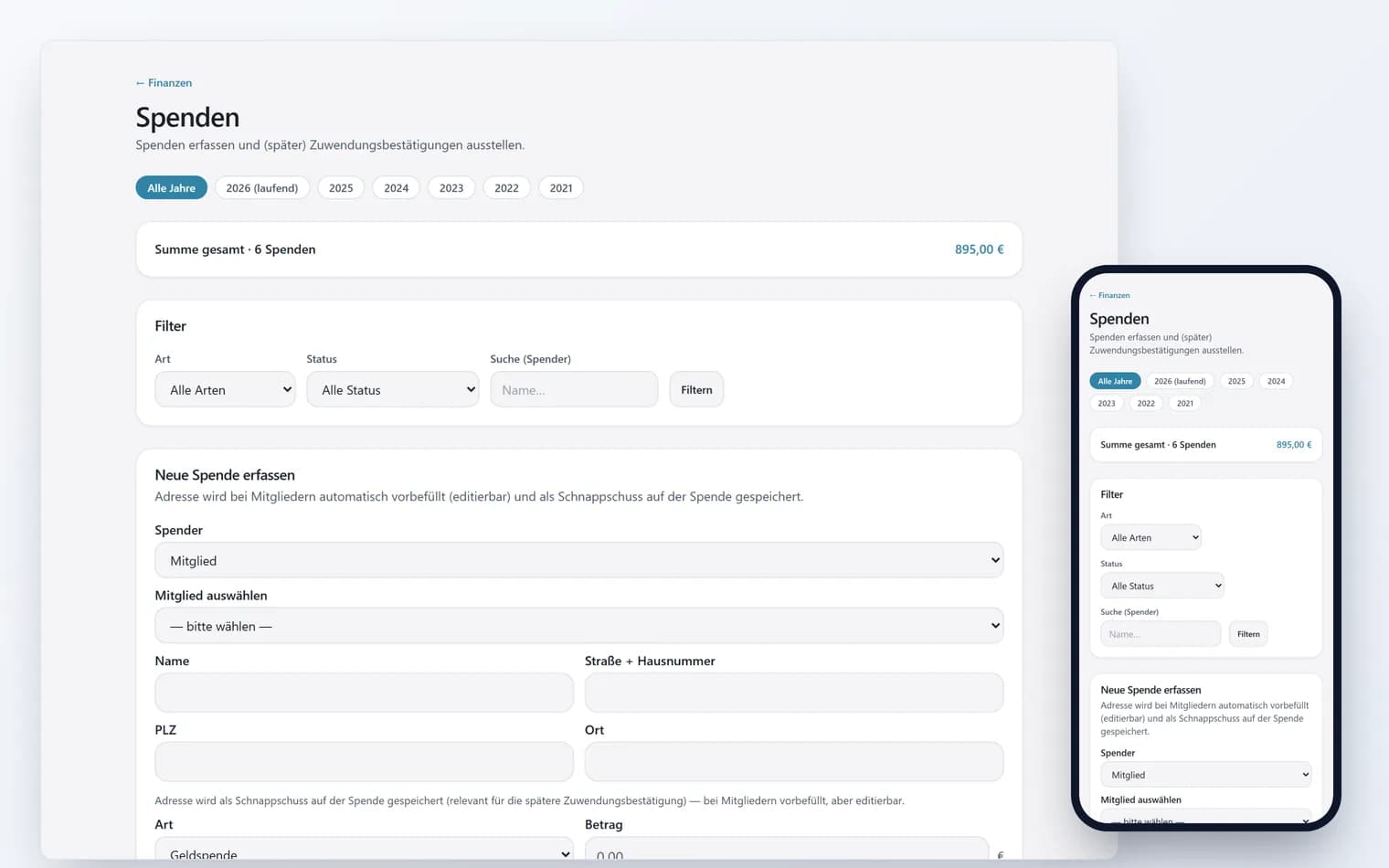1389x868 pixels.
Task: Focus the desktop PLZ input field
Action: tap(365, 761)
